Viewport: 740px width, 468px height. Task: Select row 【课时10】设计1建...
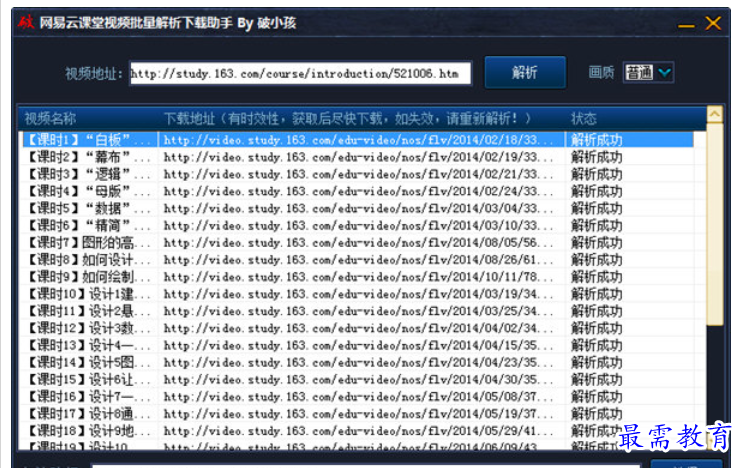[357, 294]
